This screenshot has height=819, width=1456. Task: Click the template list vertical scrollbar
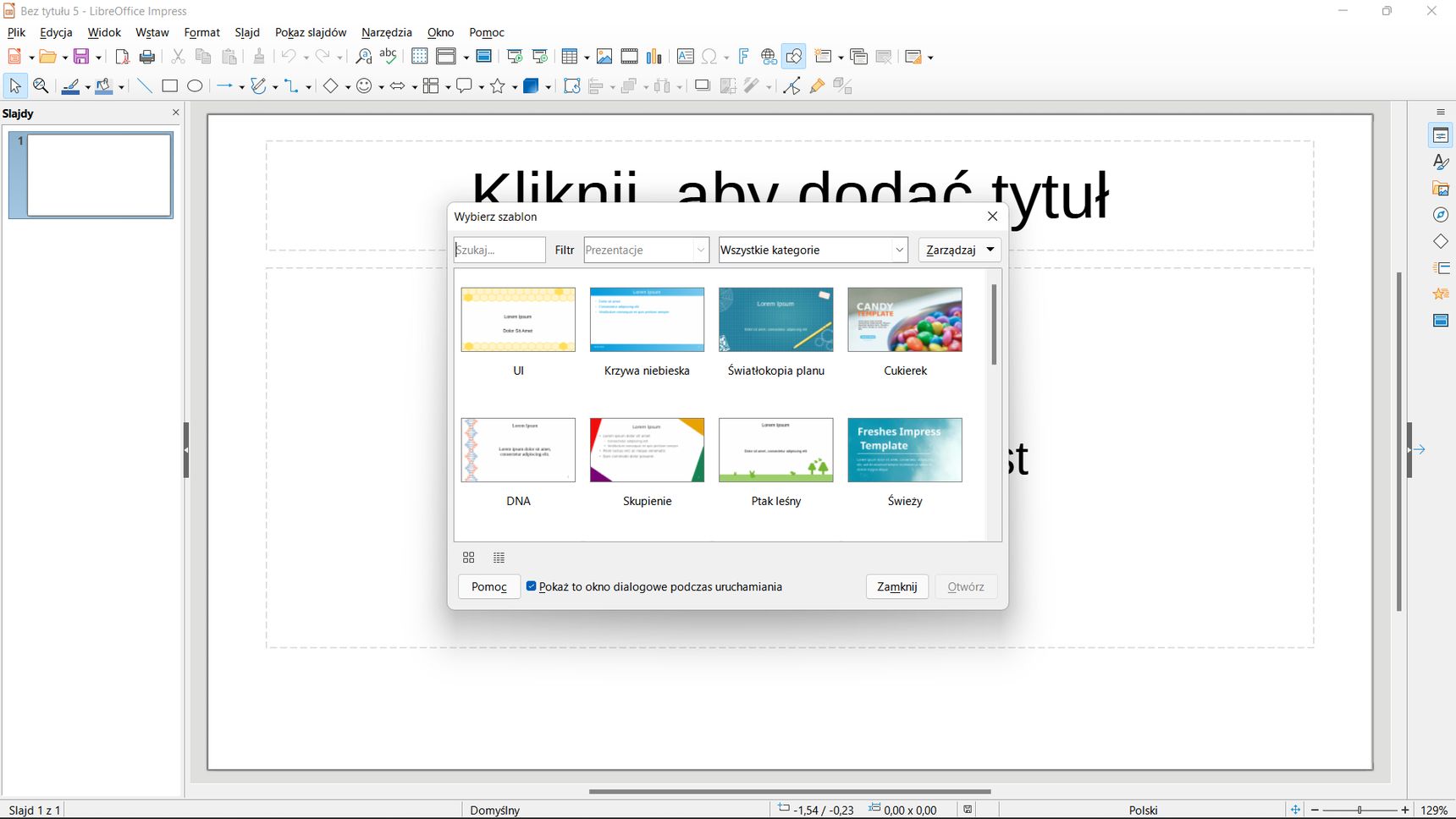(x=994, y=325)
